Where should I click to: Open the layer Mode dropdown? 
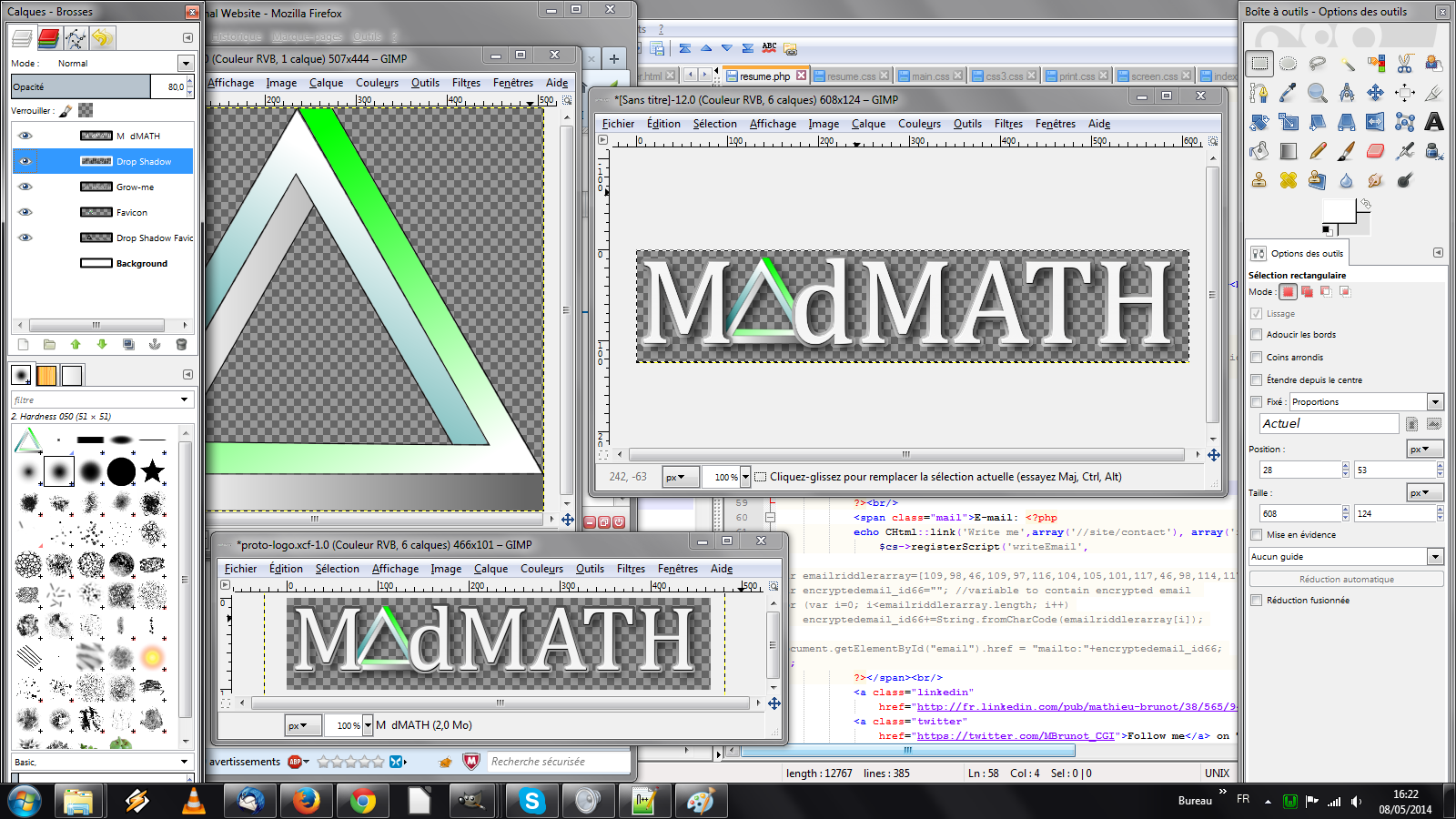point(186,64)
